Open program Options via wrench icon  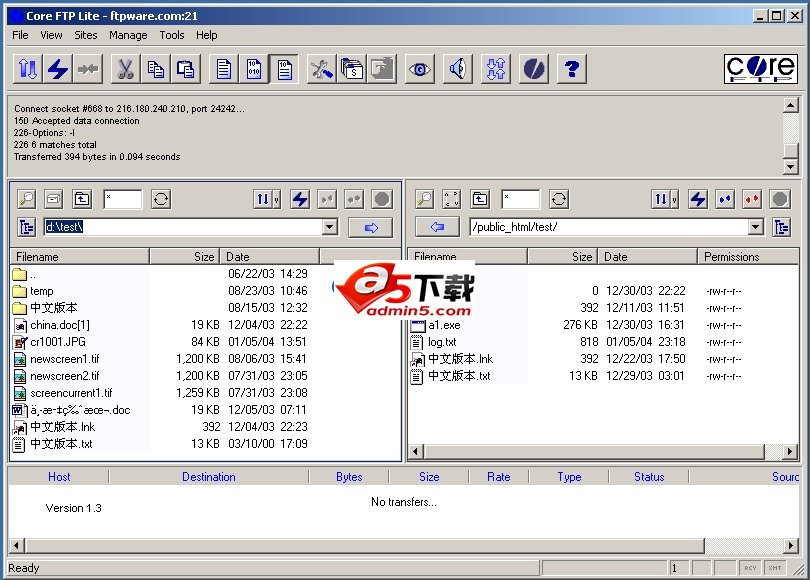(x=320, y=69)
